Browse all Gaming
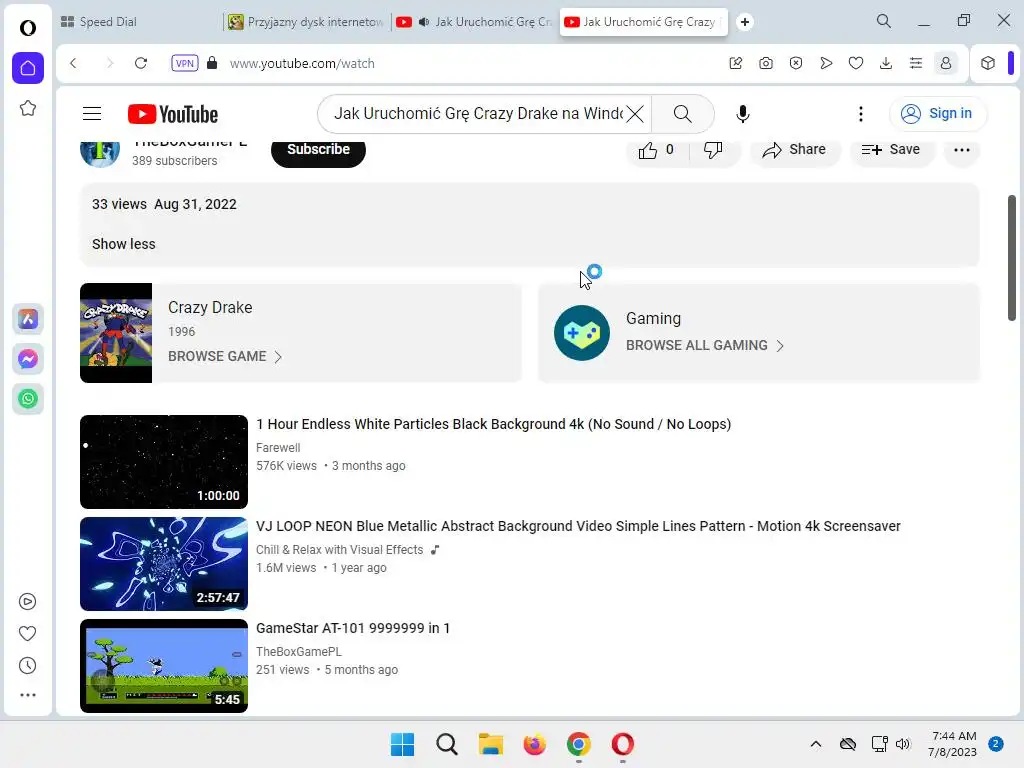The image size is (1024, 768). 705,345
